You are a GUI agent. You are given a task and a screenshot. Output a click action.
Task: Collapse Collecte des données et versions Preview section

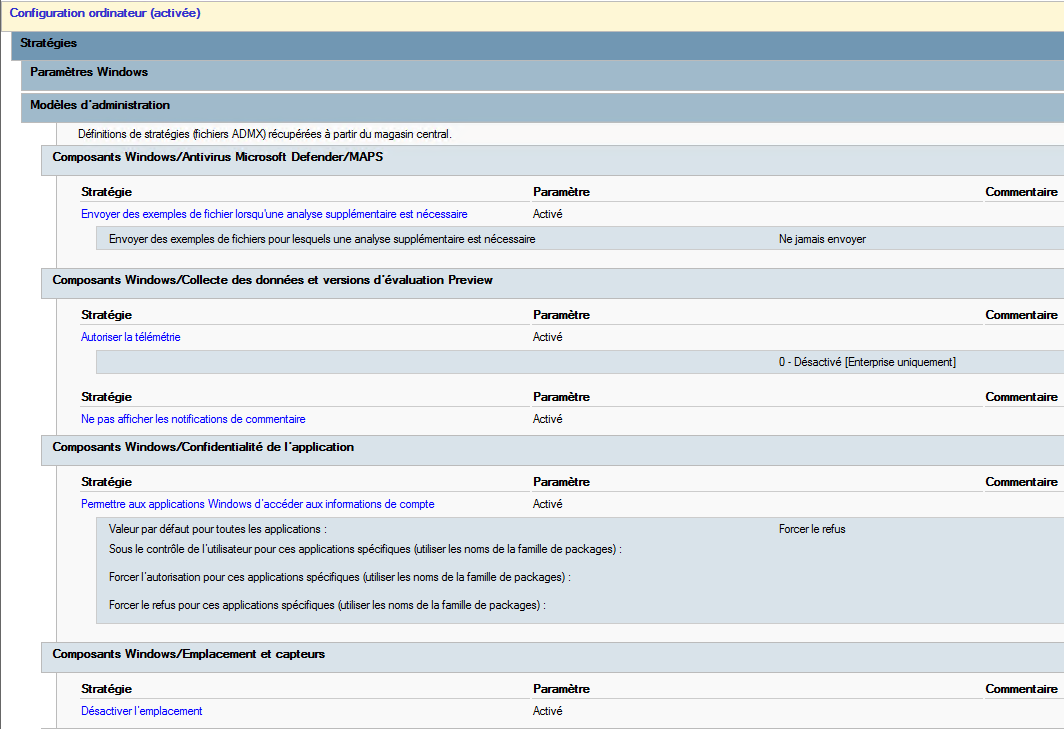(x=272, y=281)
